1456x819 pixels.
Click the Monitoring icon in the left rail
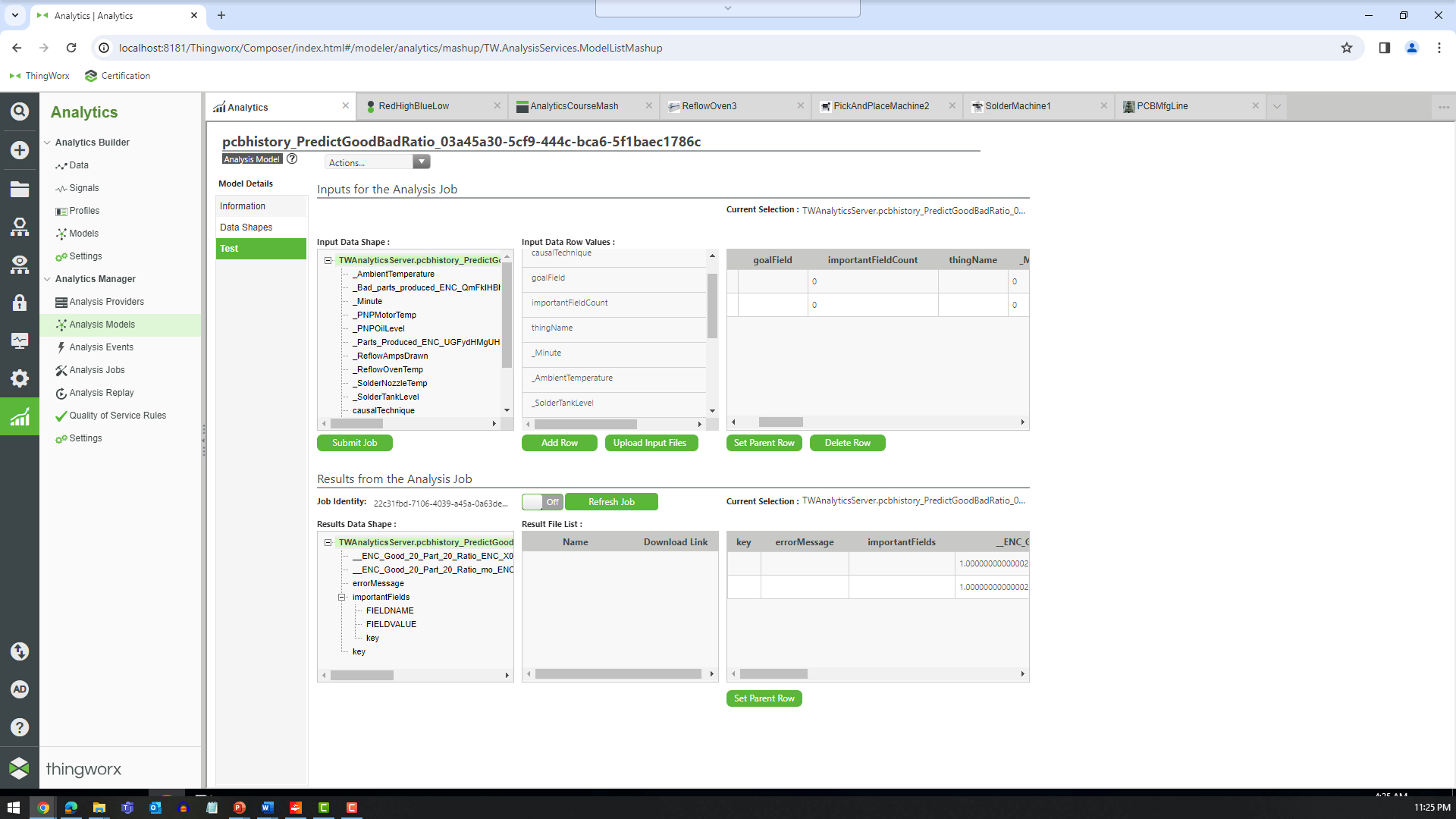click(x=19, y=340)
